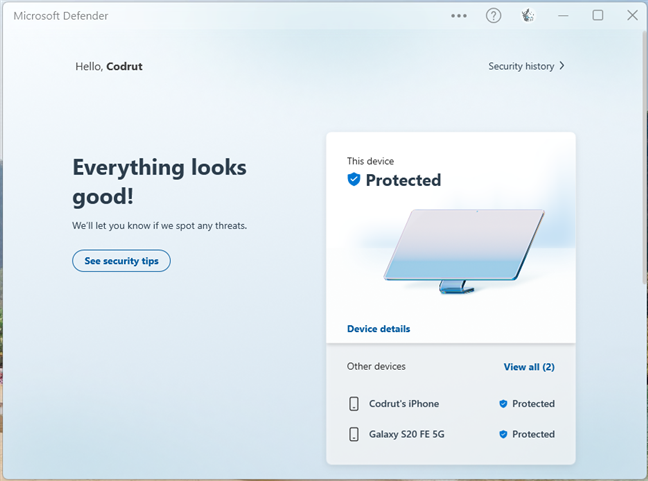Click phone icon next to Codrut's iPhone

[354, 404]
